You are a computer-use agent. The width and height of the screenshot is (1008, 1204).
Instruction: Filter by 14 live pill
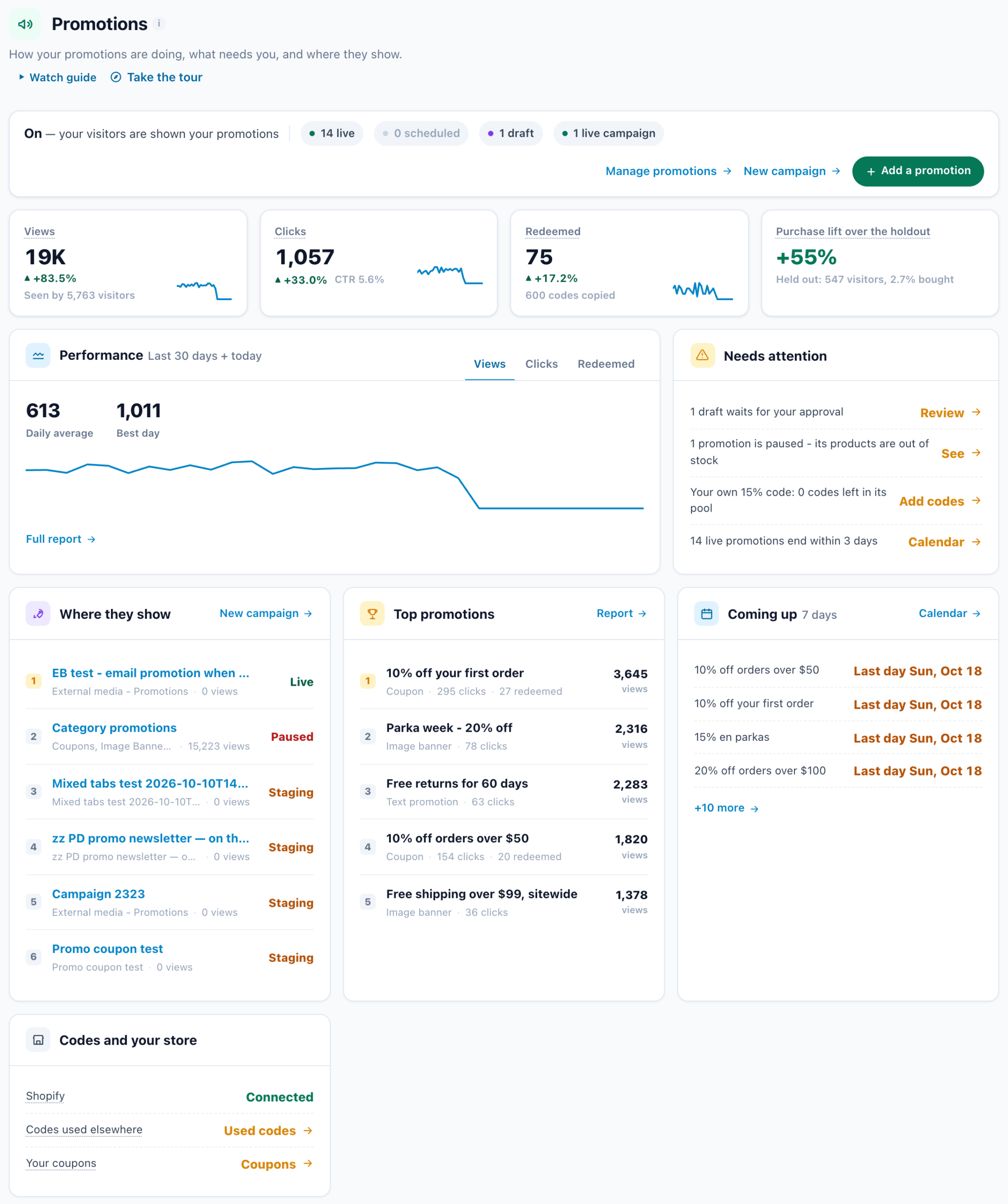332,134
